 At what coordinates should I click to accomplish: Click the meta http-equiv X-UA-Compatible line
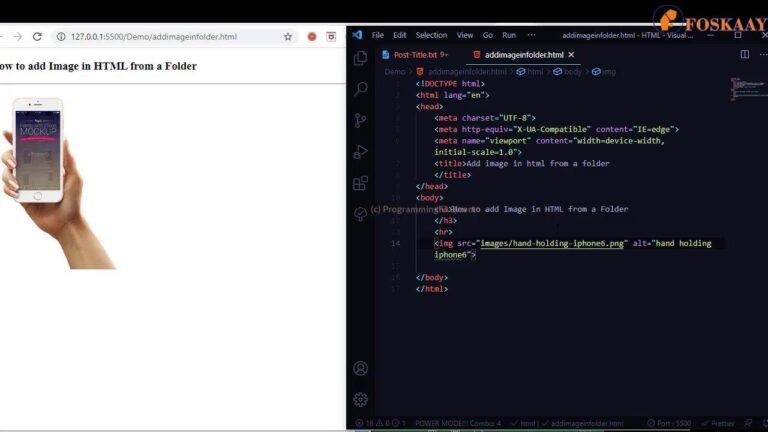coord(557,129)
